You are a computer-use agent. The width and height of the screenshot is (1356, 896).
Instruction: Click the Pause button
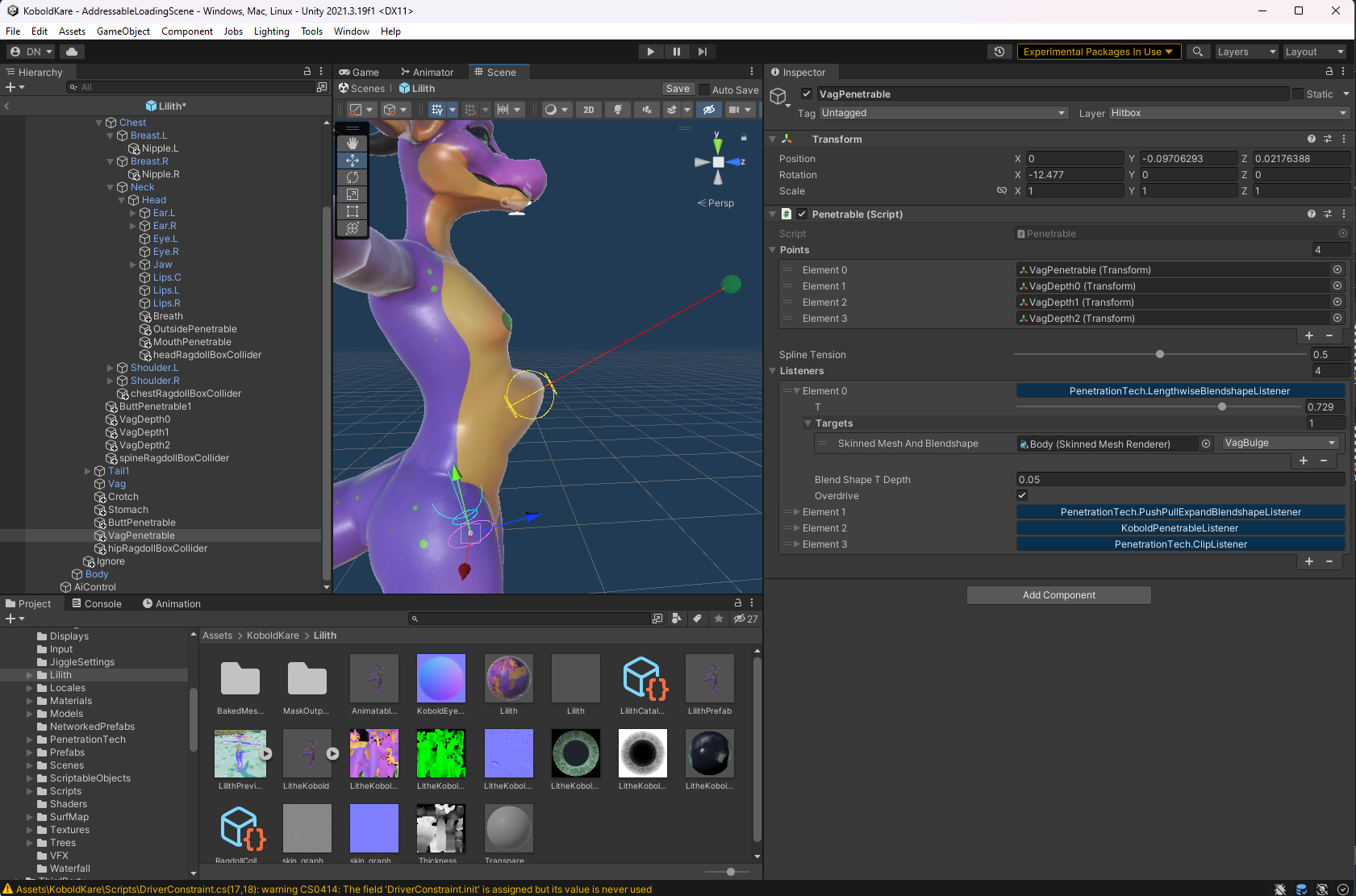tap(676, 52)
